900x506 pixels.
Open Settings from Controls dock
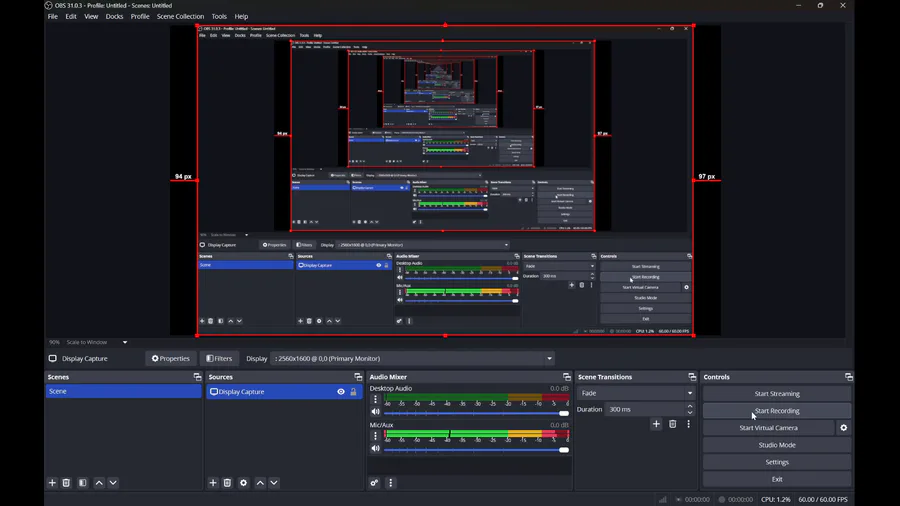tap(777, 462)
